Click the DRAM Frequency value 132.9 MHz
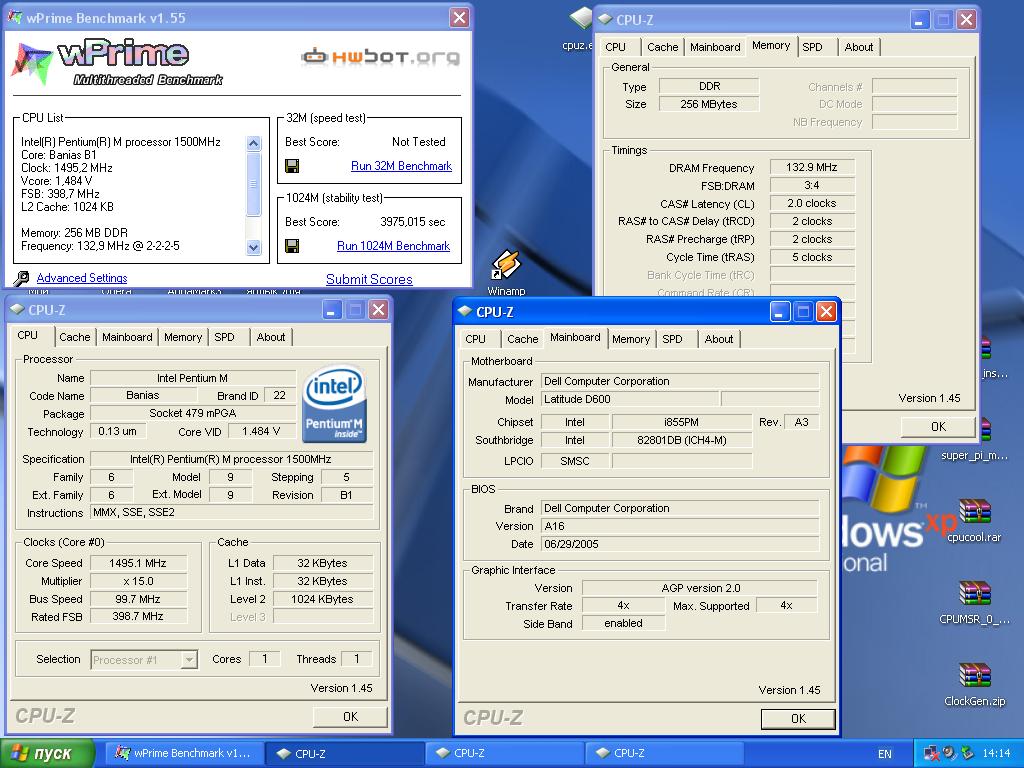This screenshot has width=1024, height=768. (812, 167)
